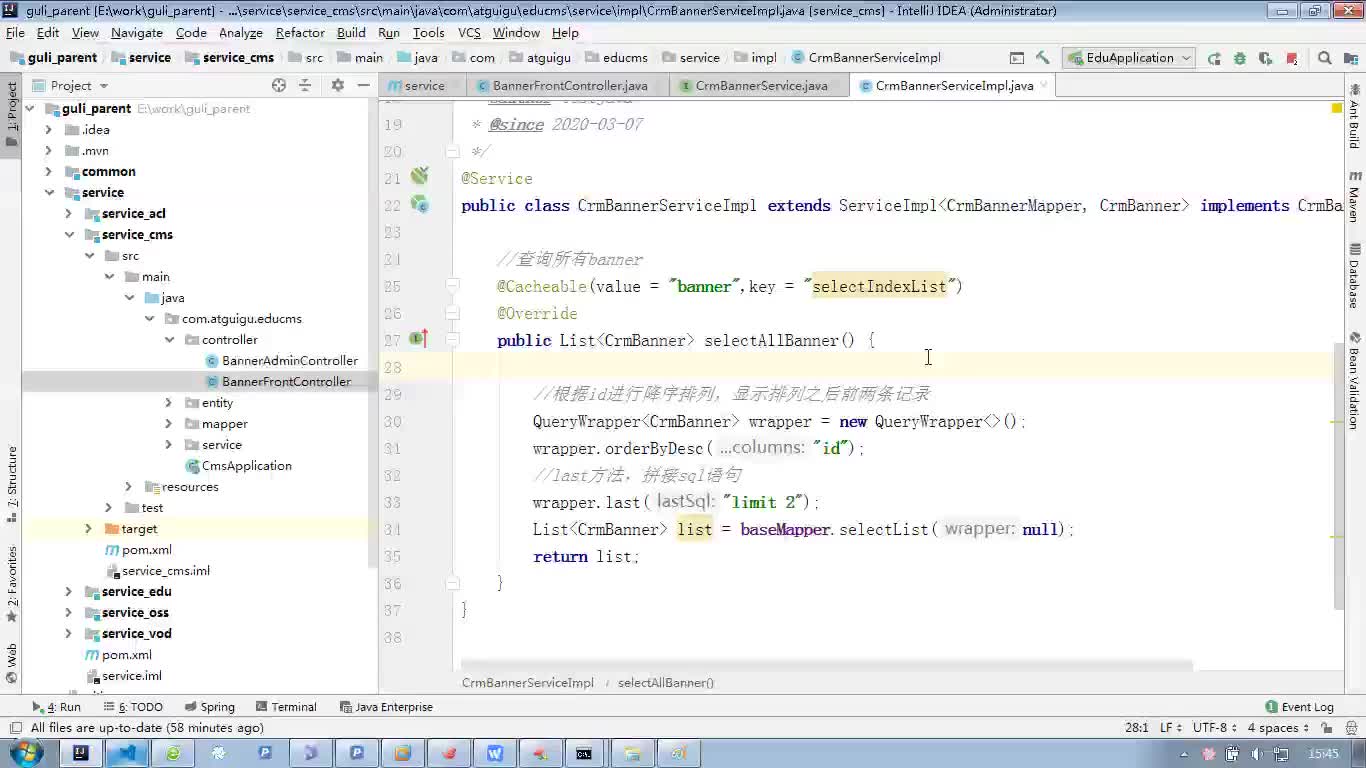The image size is (1366, 768).
Task: Open the Spring tool window button
Action: [209, 707]
